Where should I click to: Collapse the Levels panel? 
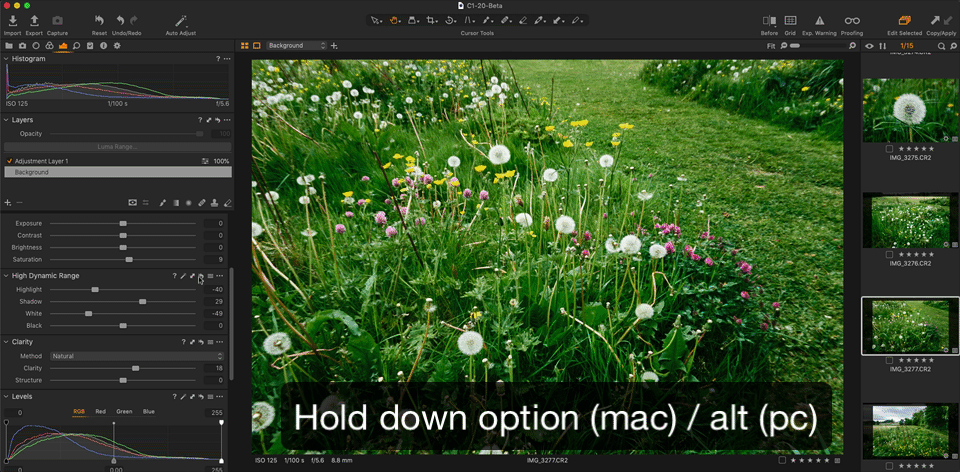6,397
